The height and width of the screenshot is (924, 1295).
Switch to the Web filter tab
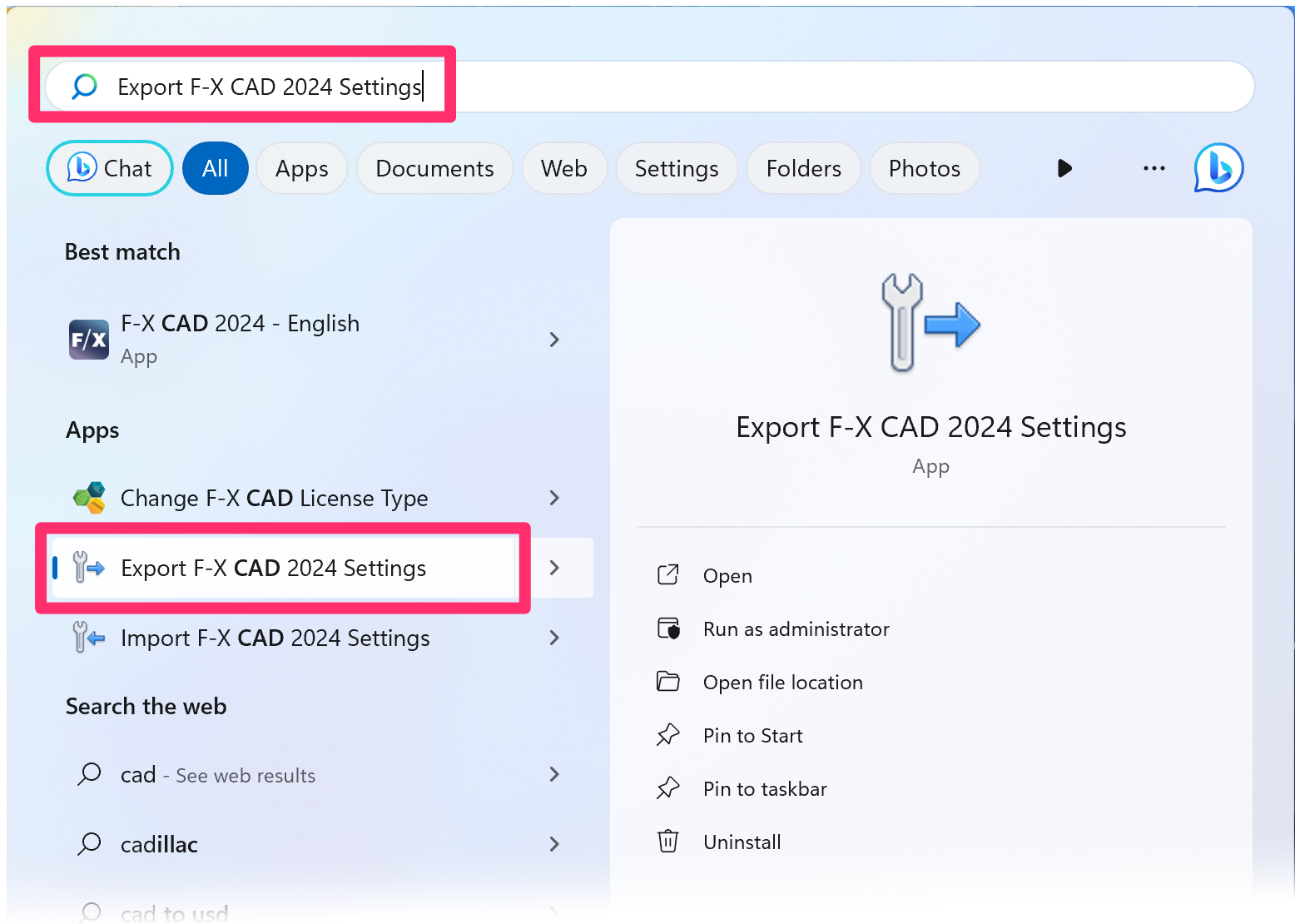coord(564,168)
